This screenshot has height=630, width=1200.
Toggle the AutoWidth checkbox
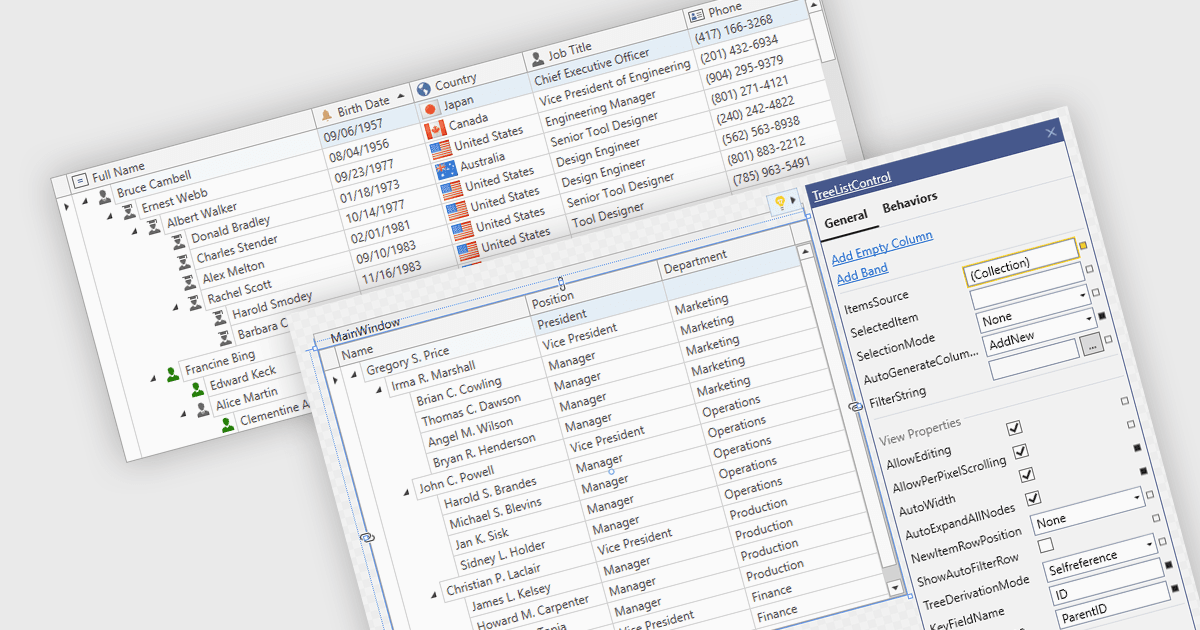click(1027, 474)
